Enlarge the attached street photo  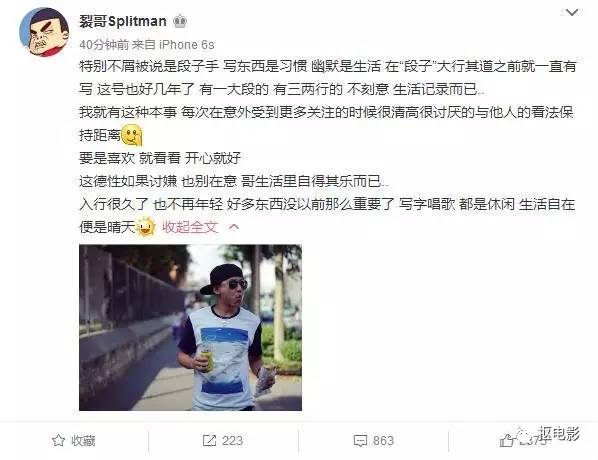coord(190,328)
